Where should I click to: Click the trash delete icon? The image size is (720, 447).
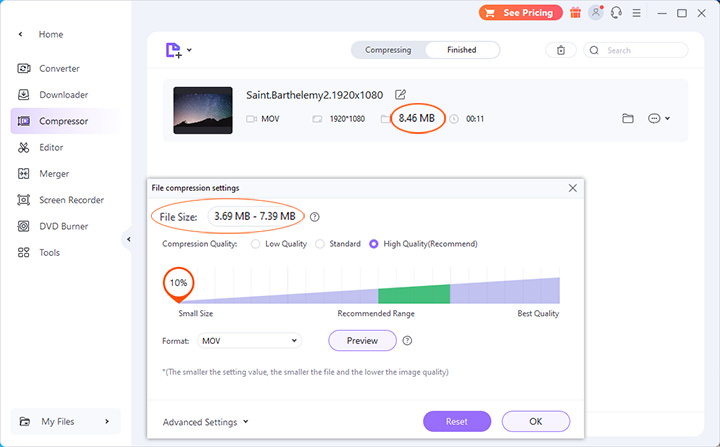560,50
